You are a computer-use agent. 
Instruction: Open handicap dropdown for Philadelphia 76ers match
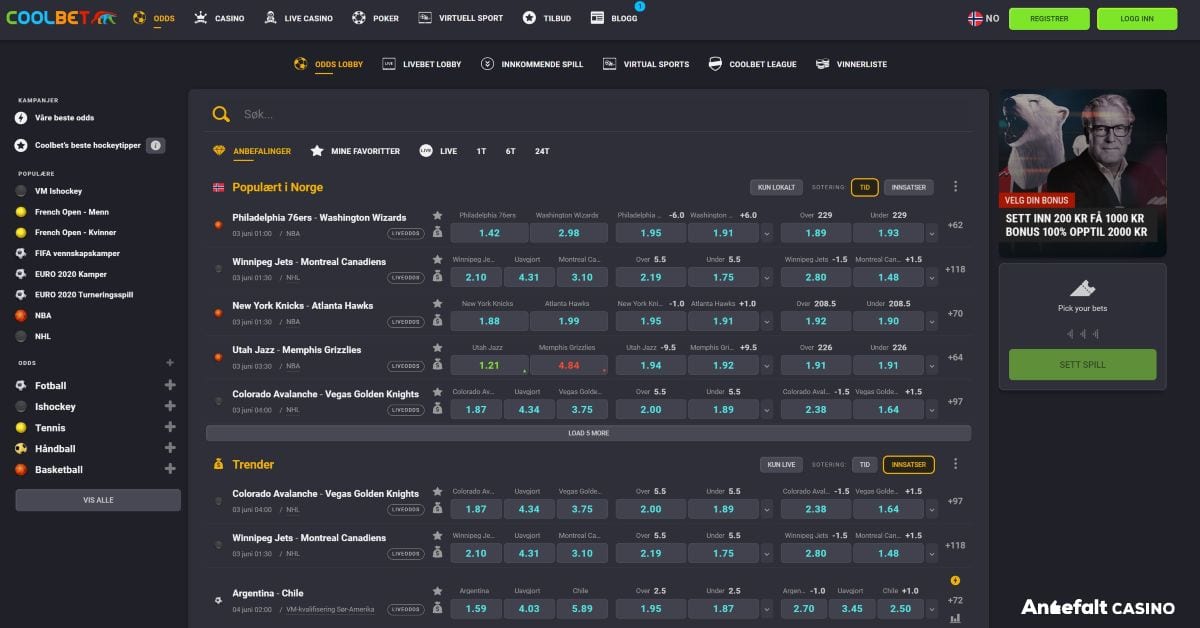click(x=767, y=233)
